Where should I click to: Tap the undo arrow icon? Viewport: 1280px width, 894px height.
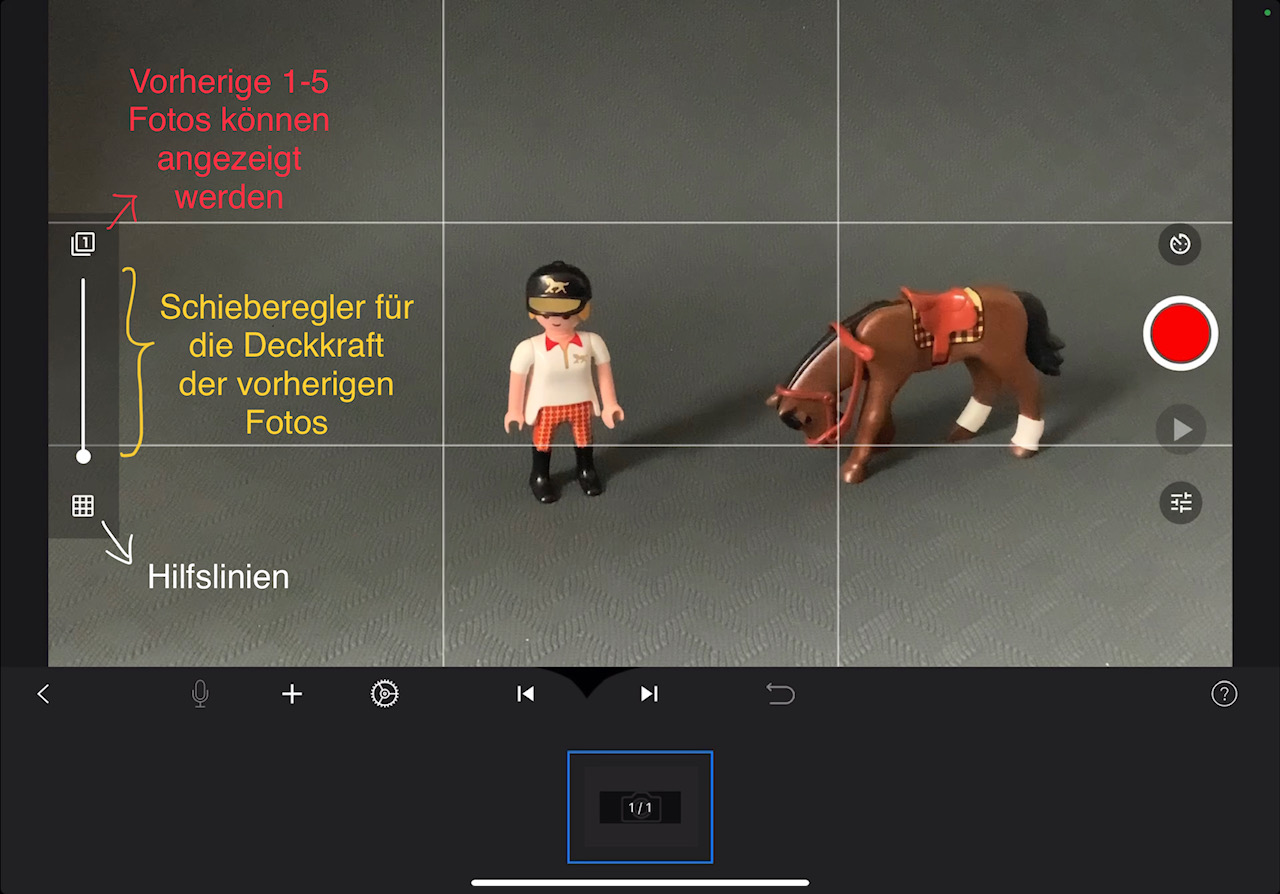(780, 694)
